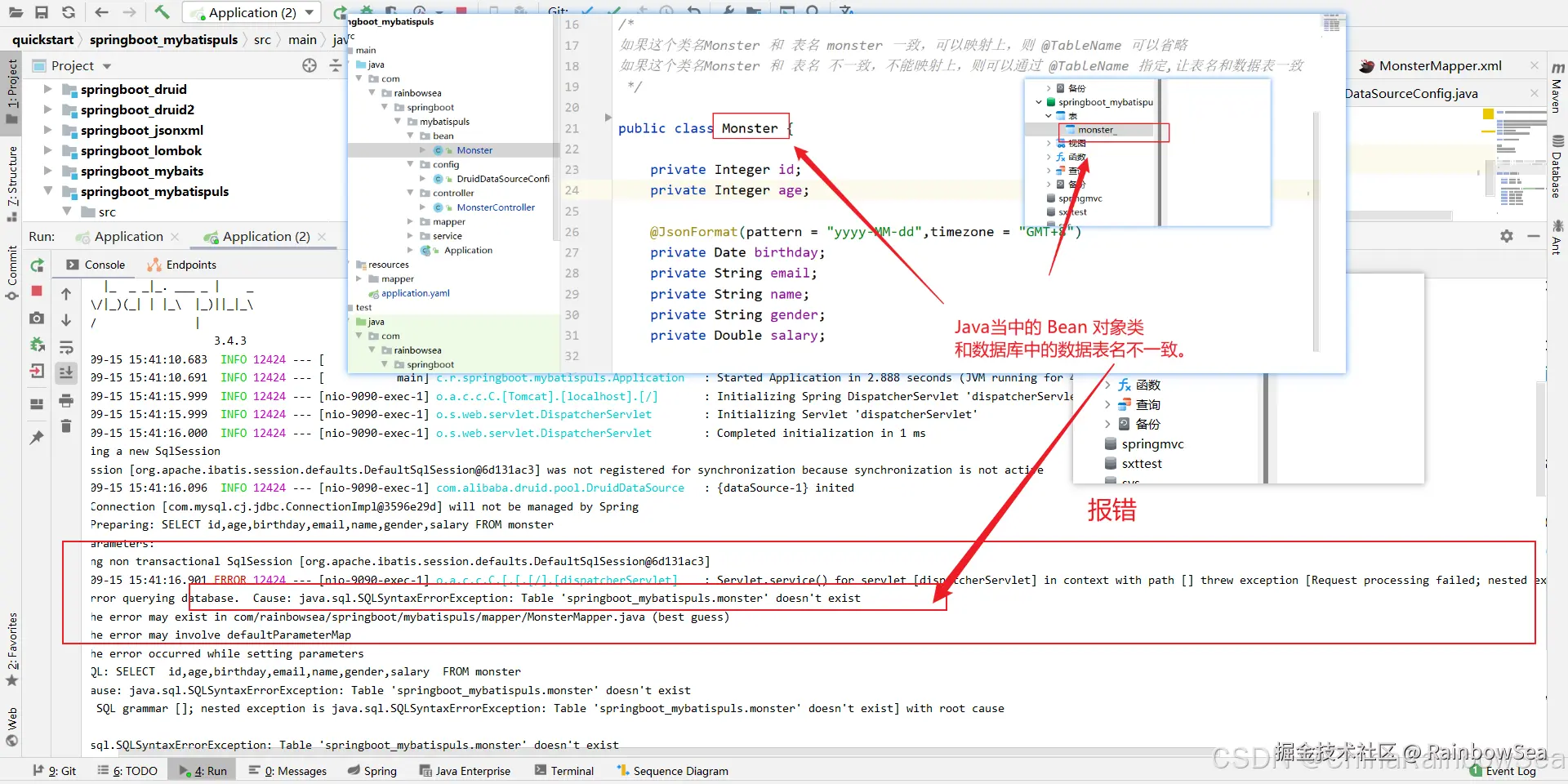Image resolution: width=1568 pixels, height=784 pixels.
Task: Attach debugger using the green bug icon
Action: tap(37, 345)
